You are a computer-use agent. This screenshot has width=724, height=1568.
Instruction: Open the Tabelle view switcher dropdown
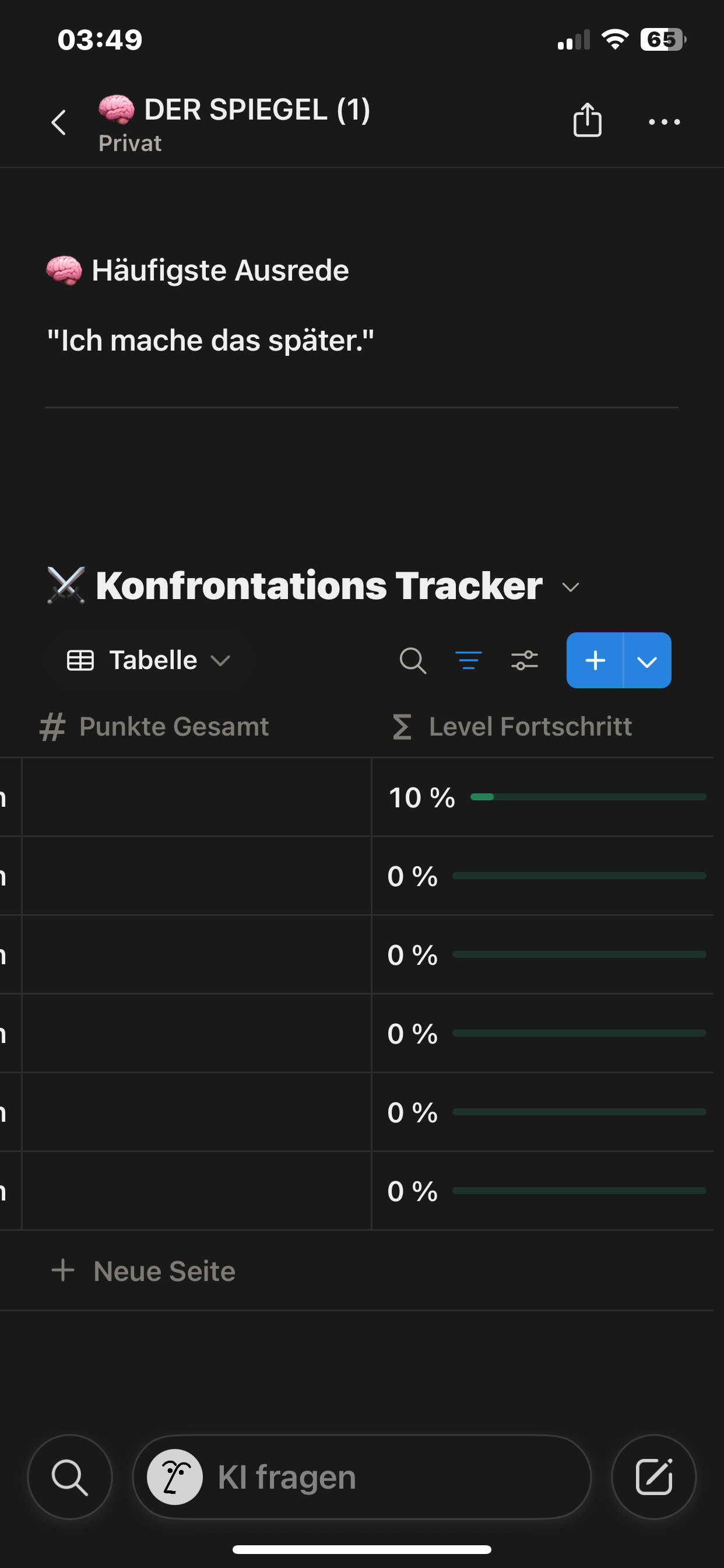pos(149,660)
